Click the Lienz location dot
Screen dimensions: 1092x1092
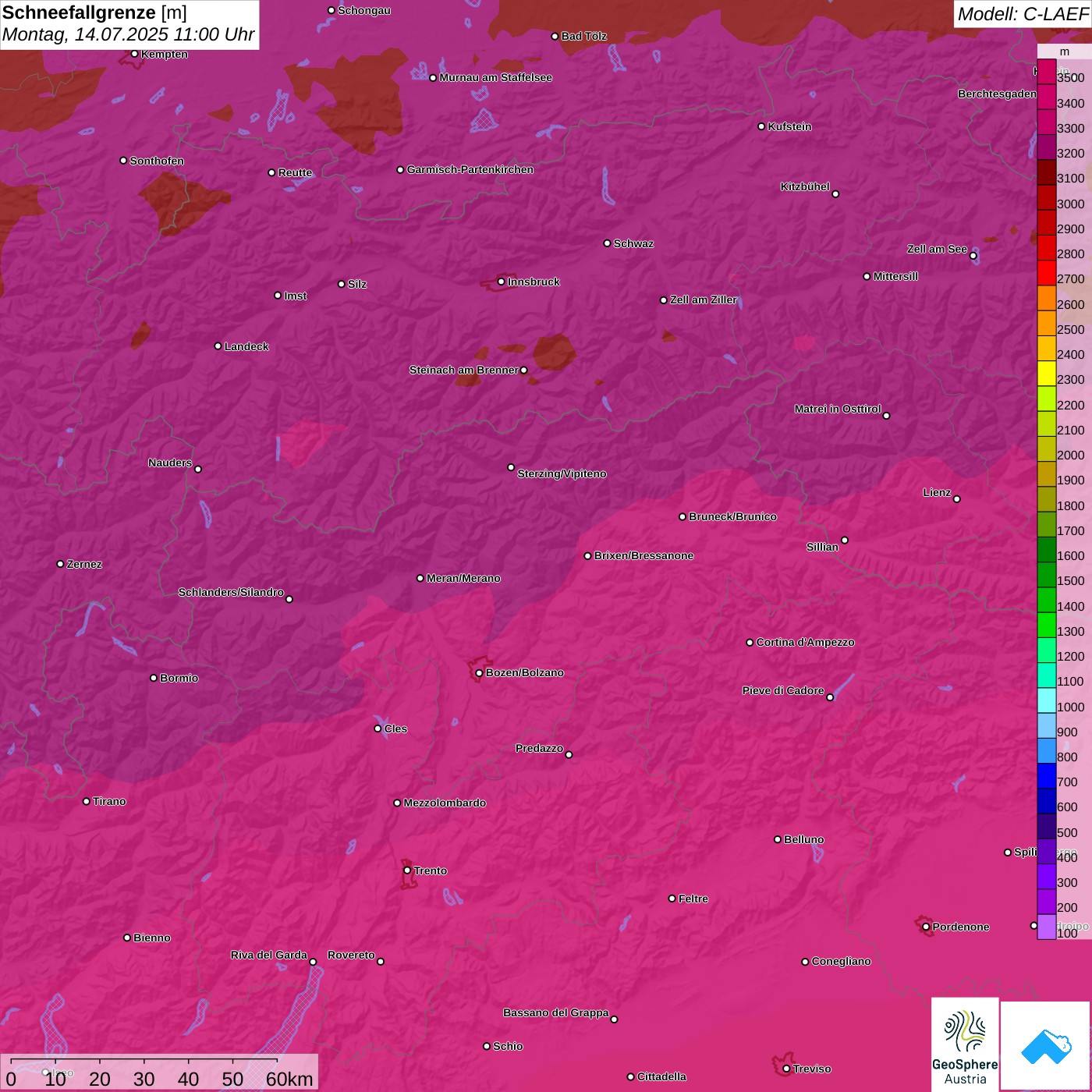click(x=957, y=499)
